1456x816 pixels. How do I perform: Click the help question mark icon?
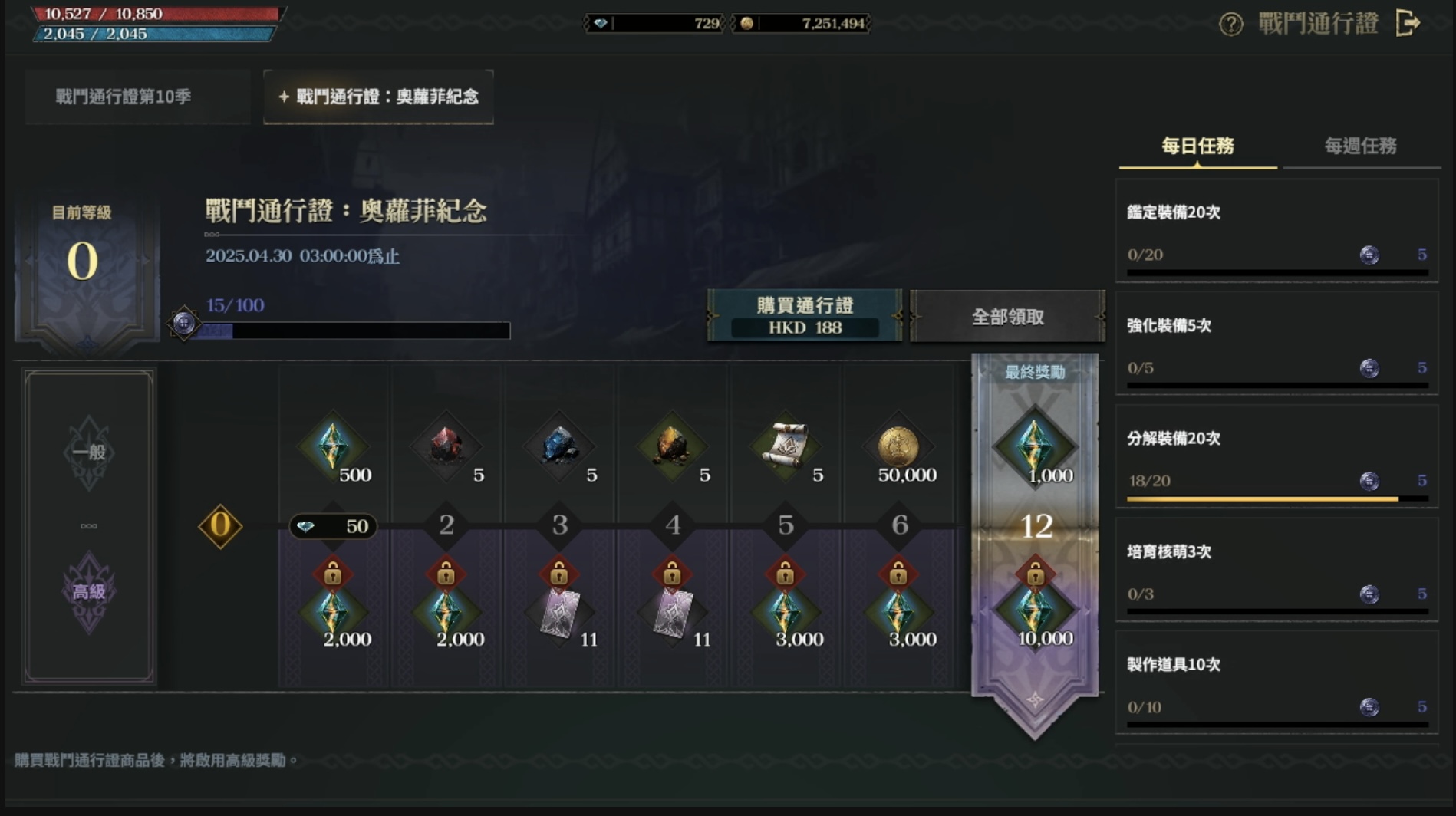[1230, 25]
